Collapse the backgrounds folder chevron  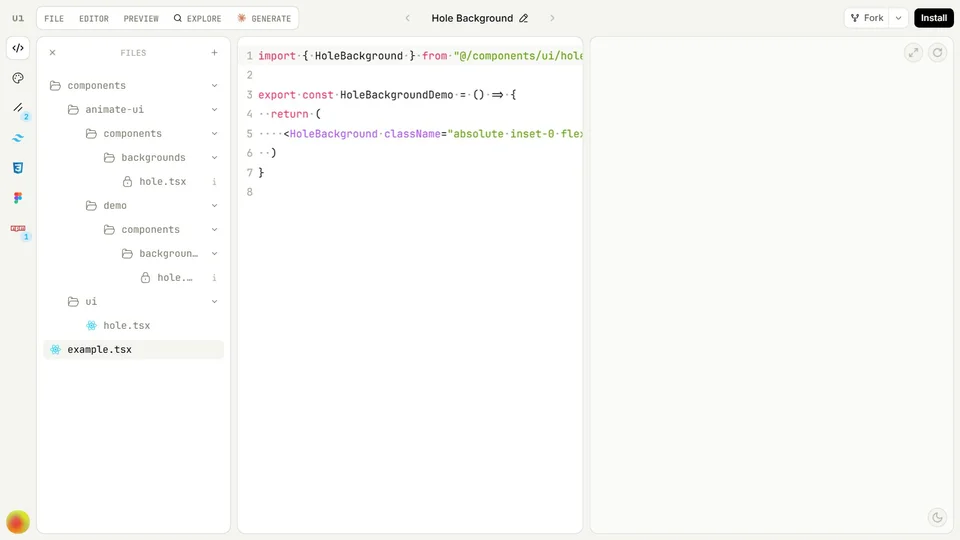pyautogui.click(x=214, y=157)
